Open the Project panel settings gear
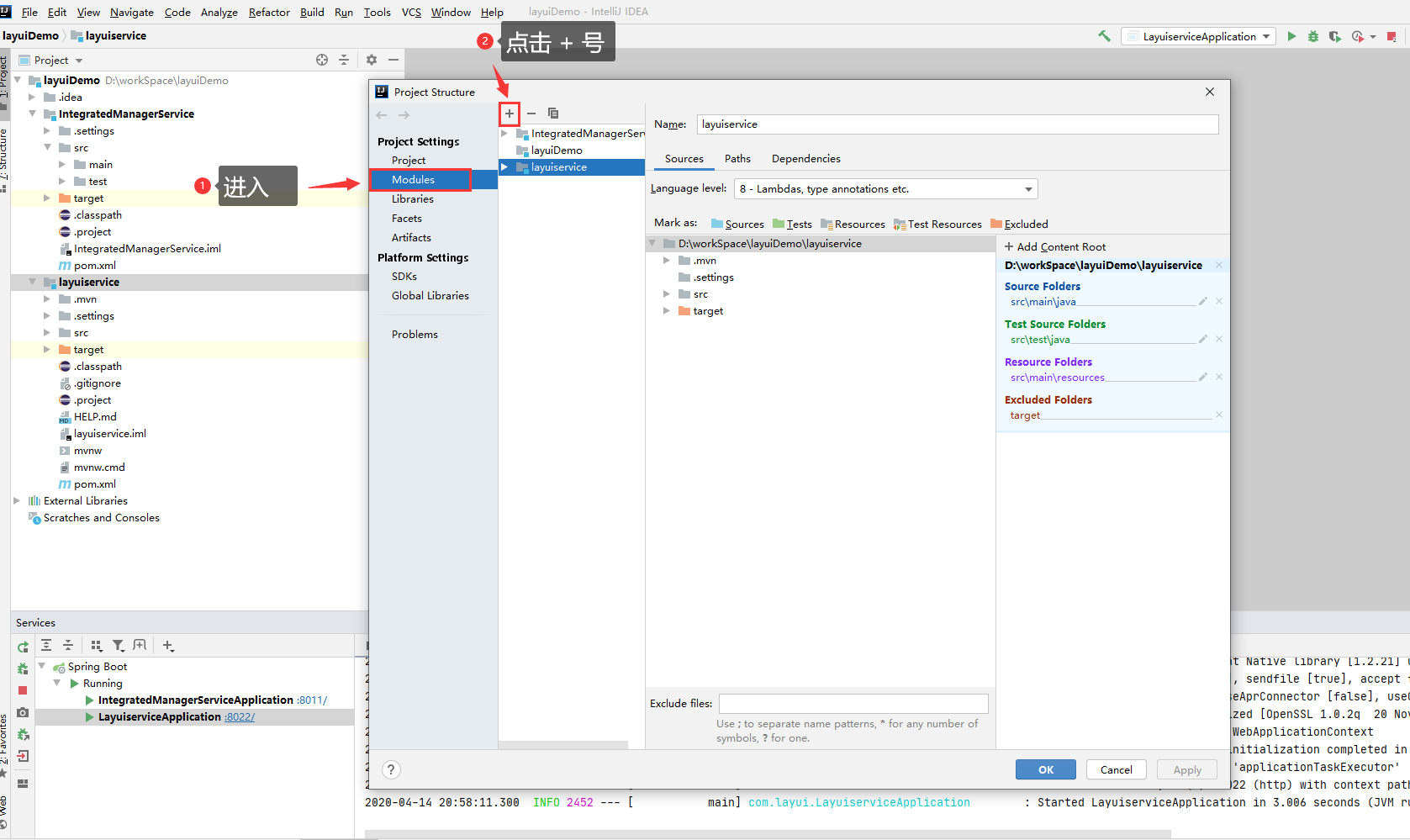 372,60
